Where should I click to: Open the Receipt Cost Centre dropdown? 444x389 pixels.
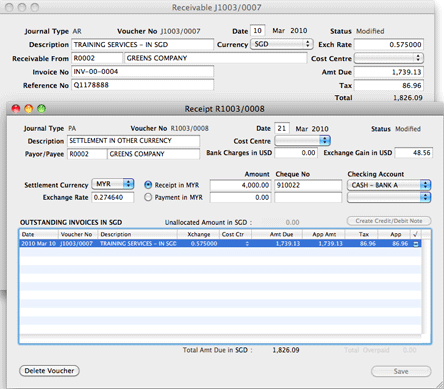point(302,141)
